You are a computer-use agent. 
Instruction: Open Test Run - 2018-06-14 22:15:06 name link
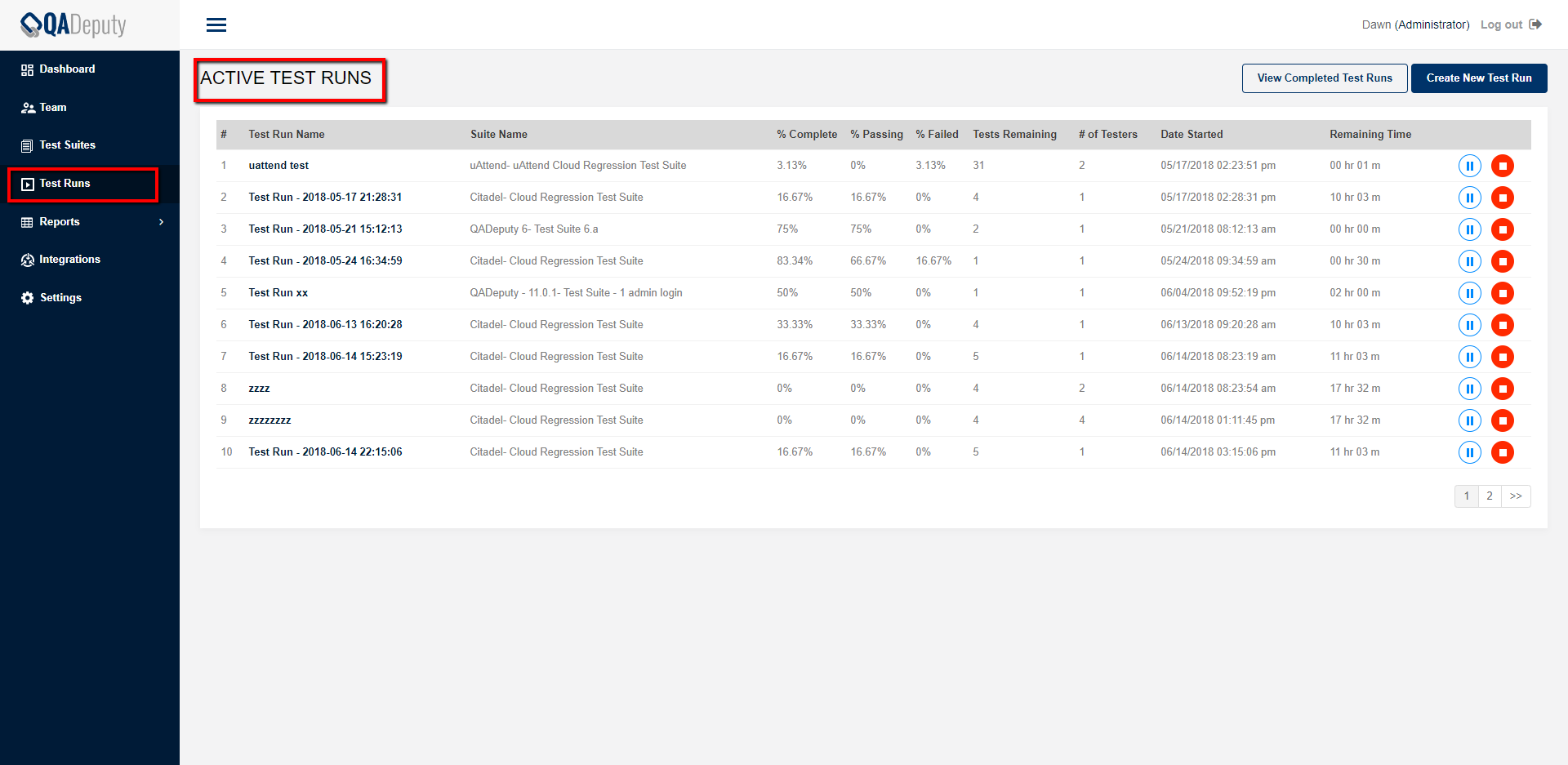click(x=325, y=452)
